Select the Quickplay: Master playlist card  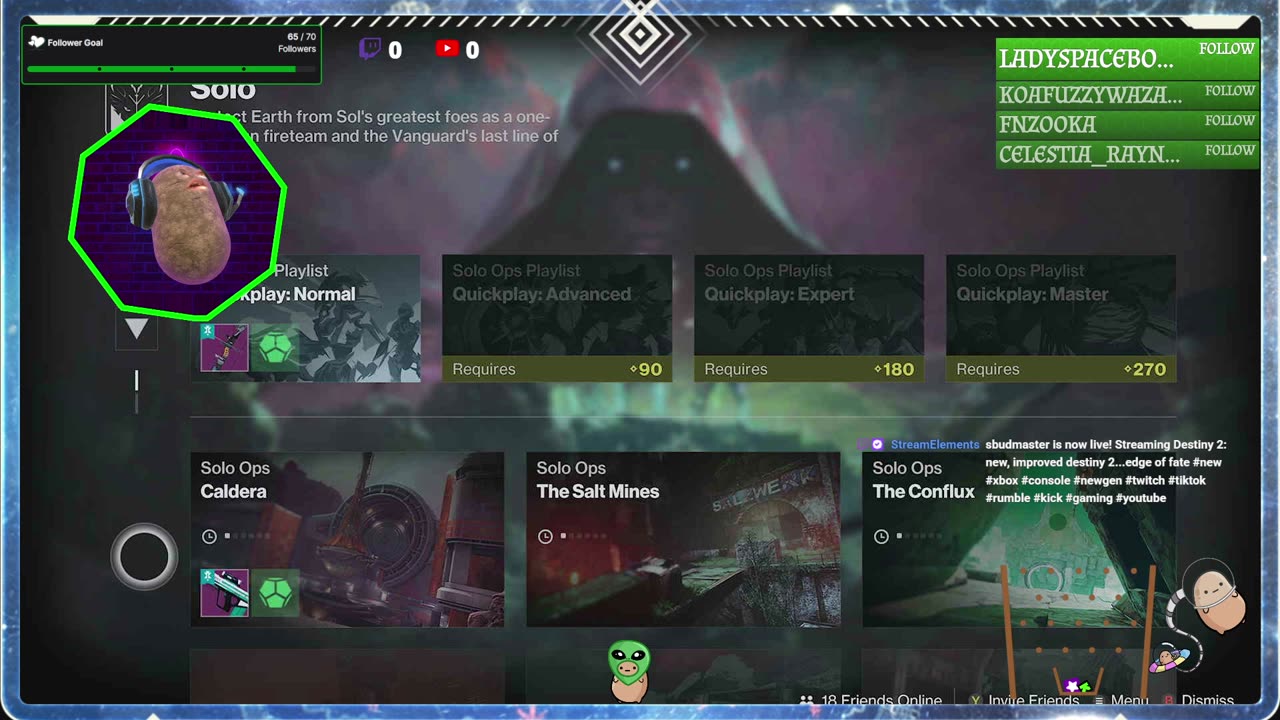[x=1061, y=318]
